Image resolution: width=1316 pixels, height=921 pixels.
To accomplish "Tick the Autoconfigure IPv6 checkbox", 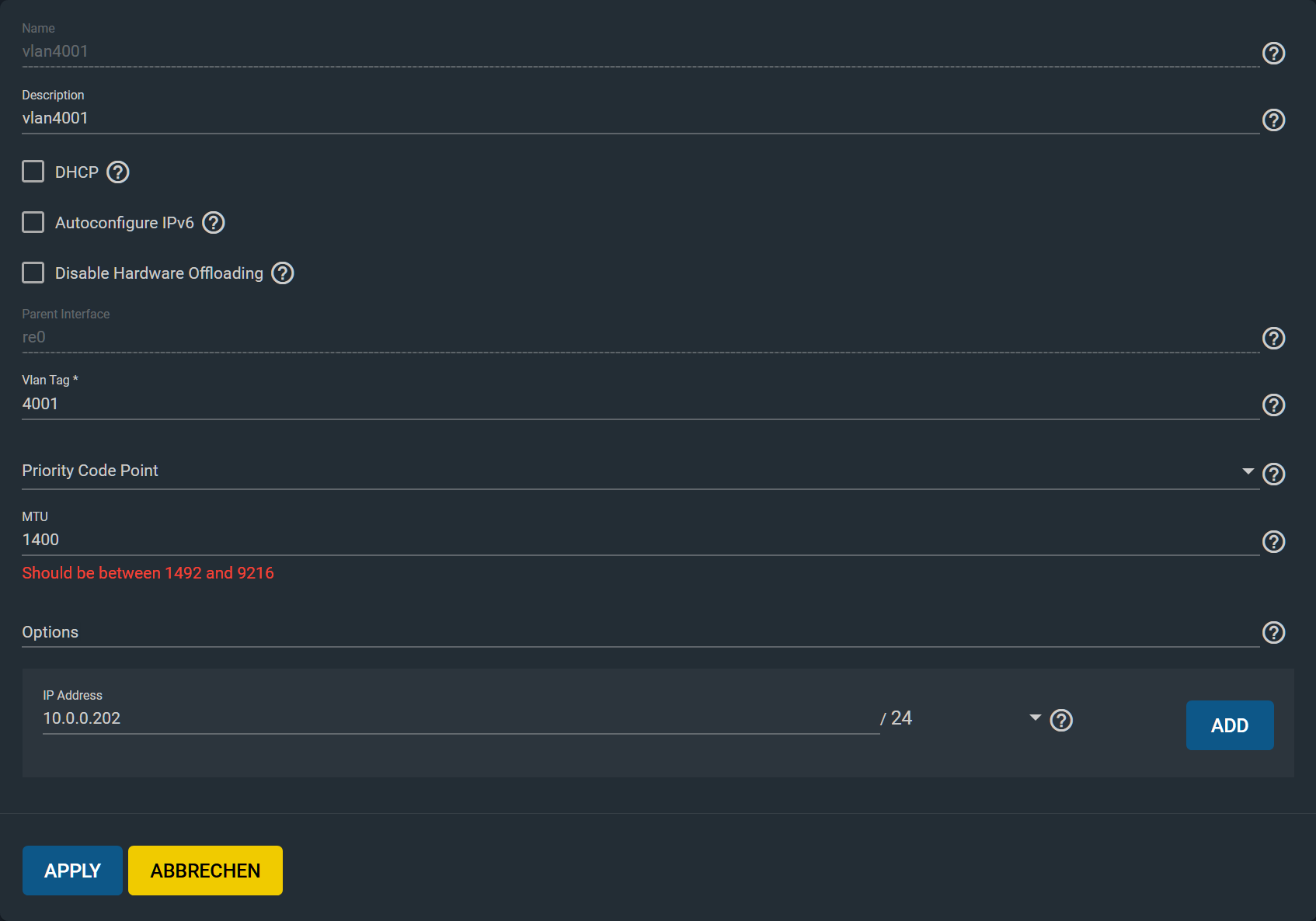I will pyautogui.click(x=33, y=222).
